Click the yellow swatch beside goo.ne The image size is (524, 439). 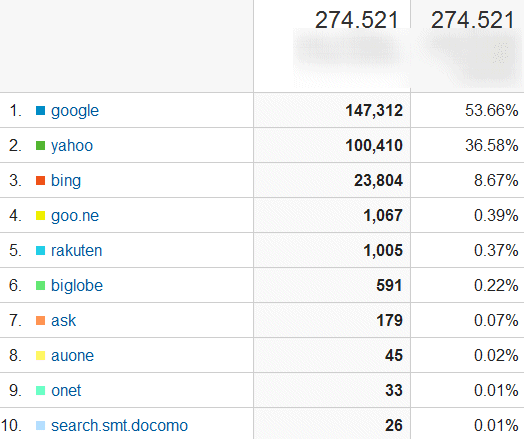(40, 215)
